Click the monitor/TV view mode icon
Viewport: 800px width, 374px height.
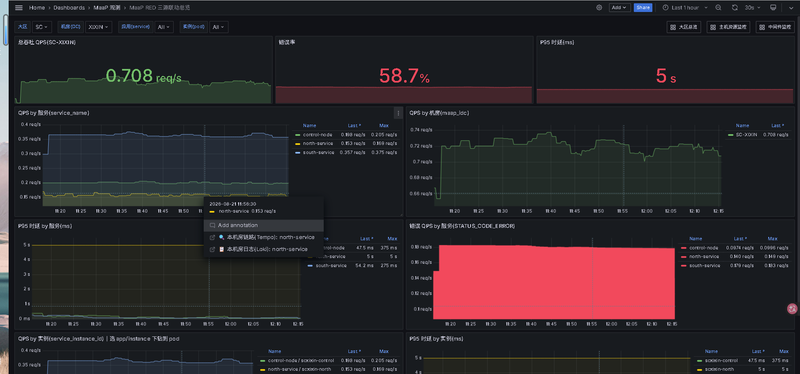[773, 8]
